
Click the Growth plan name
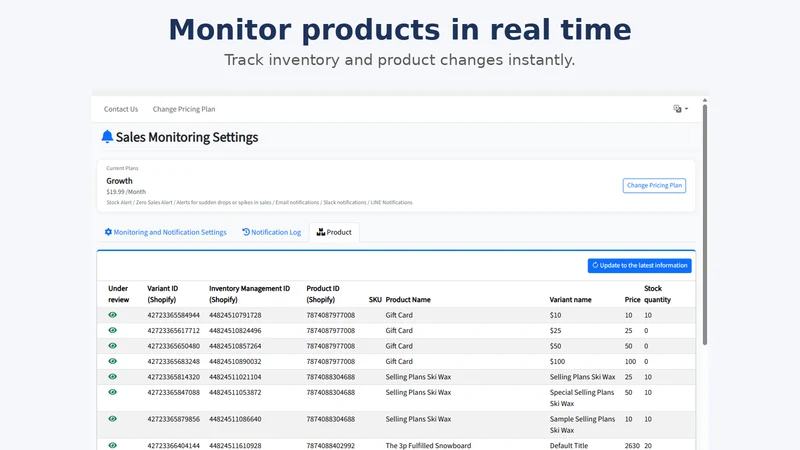coord(119,181)
